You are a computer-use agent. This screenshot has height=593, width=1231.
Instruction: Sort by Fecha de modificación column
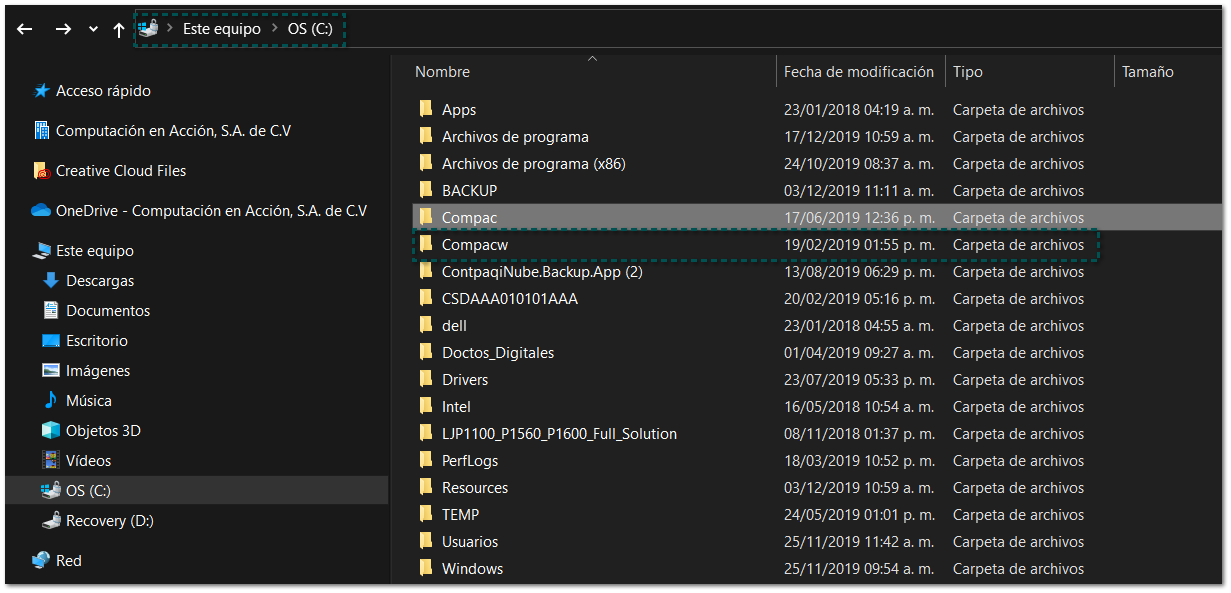coord(859,72)
